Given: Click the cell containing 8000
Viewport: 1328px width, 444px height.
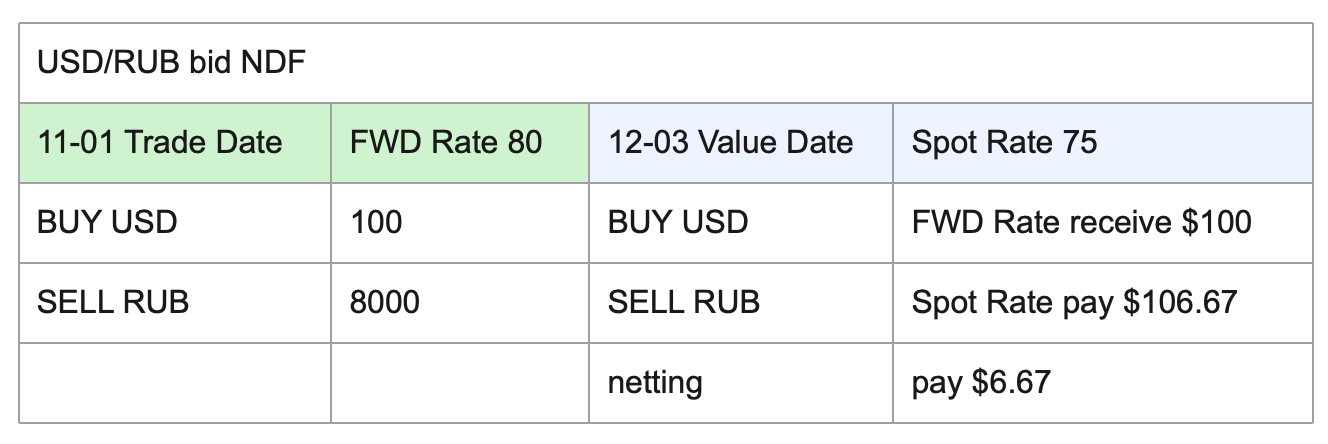Looking at the screenshot, I should [385, 302].
